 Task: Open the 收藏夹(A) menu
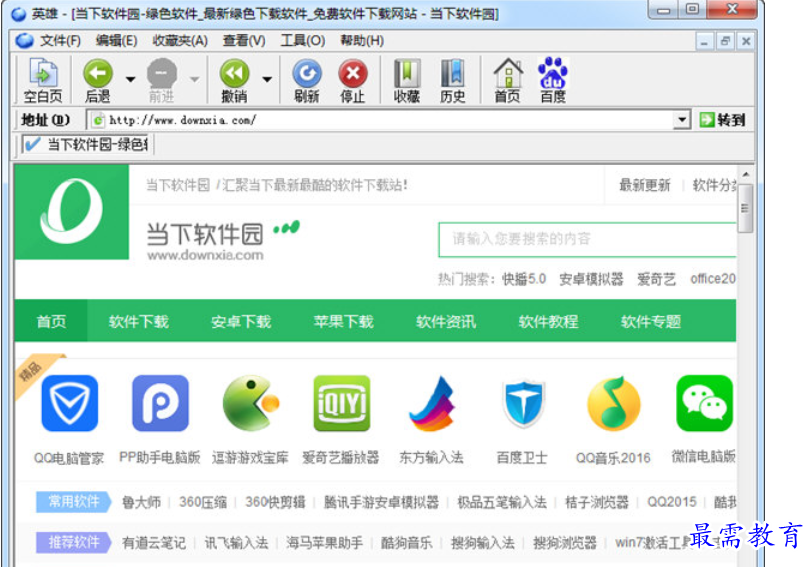(180, 40)
